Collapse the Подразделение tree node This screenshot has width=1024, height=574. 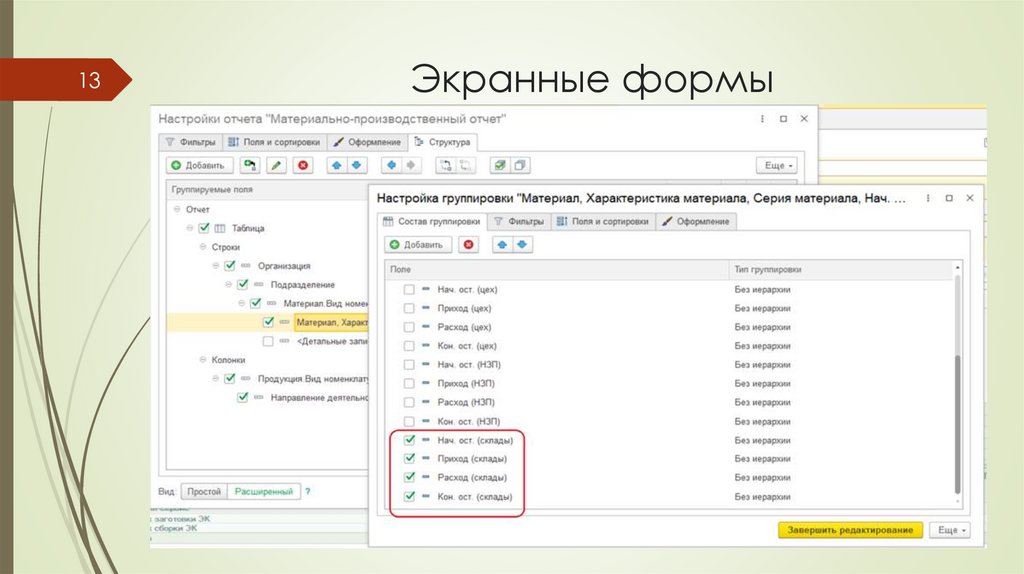tap(229, 285)
